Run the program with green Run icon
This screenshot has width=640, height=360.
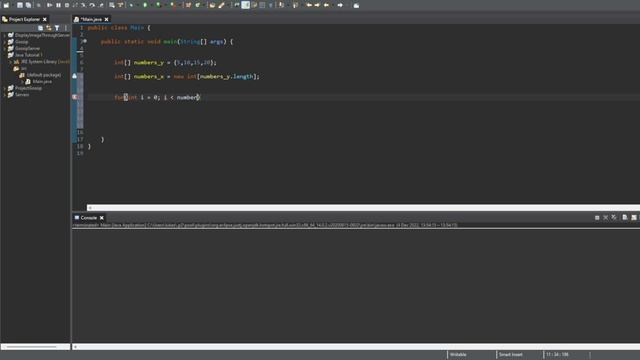pos(145,5)
